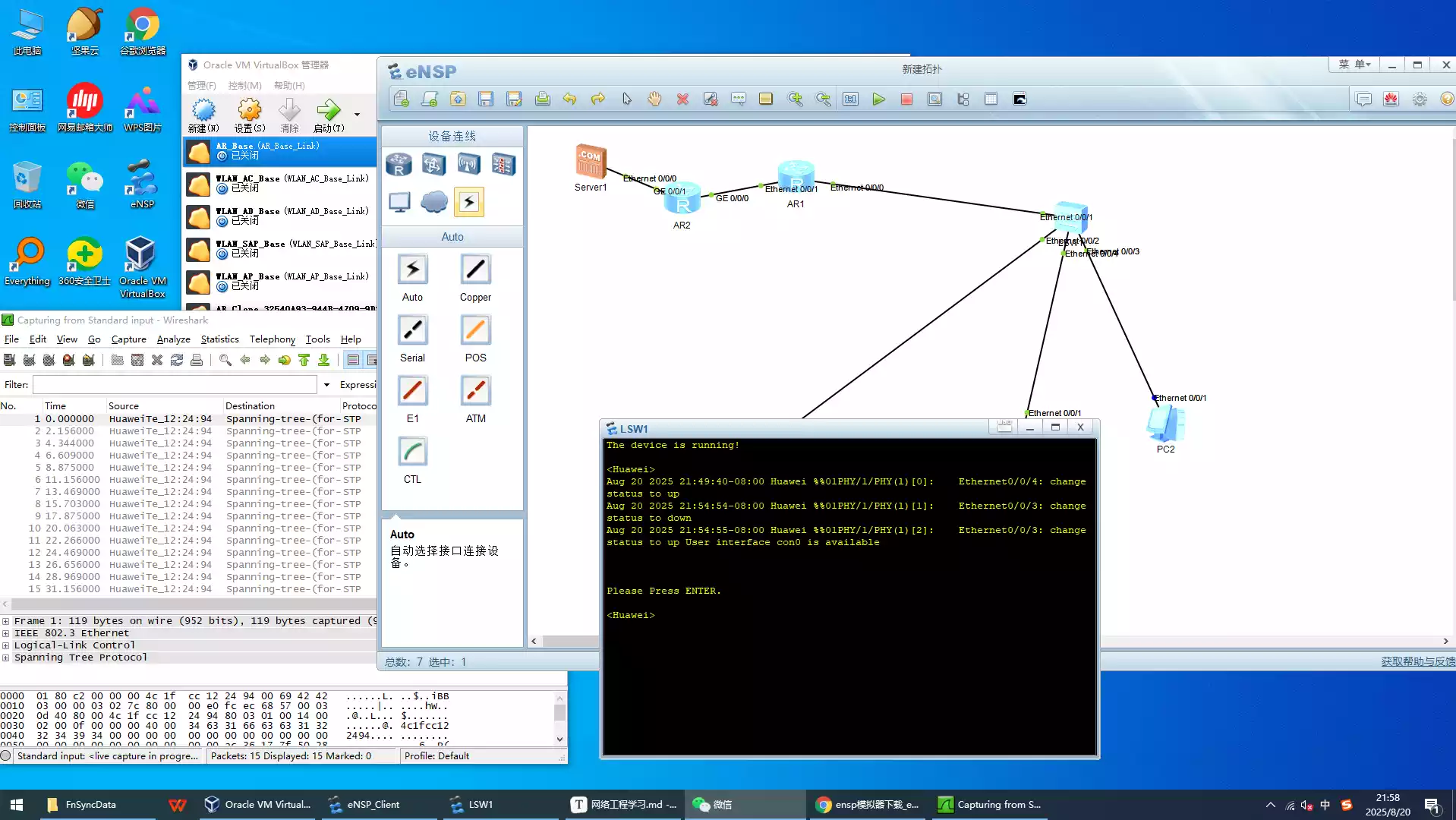This screenshot has height=820, width=1456.
Task: Expand IEEE 802.3 Ethernet tree node
Action: tap(6, 633)
